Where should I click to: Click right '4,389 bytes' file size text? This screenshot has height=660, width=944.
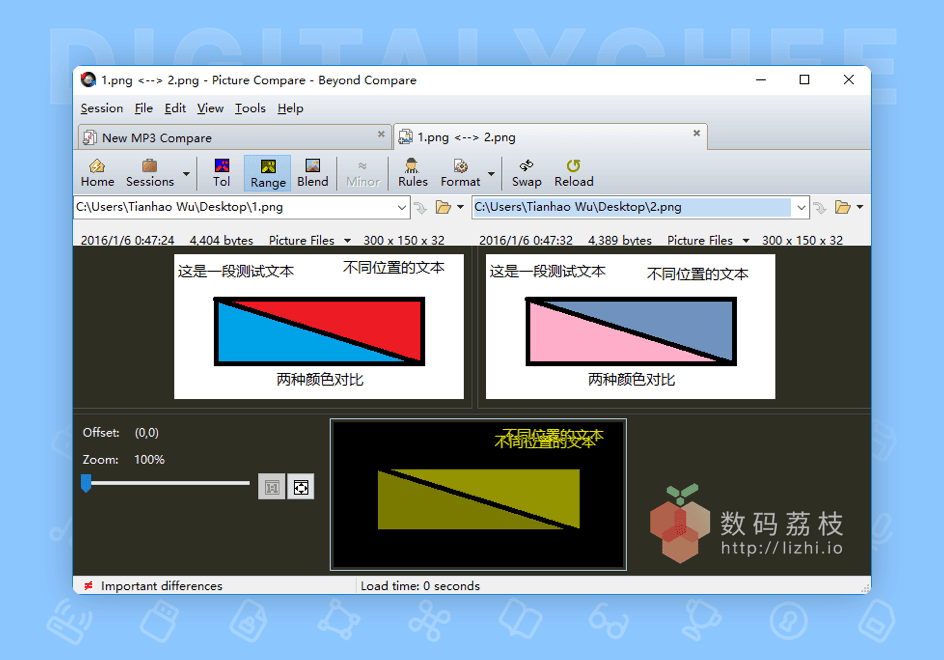coord(620,240)
